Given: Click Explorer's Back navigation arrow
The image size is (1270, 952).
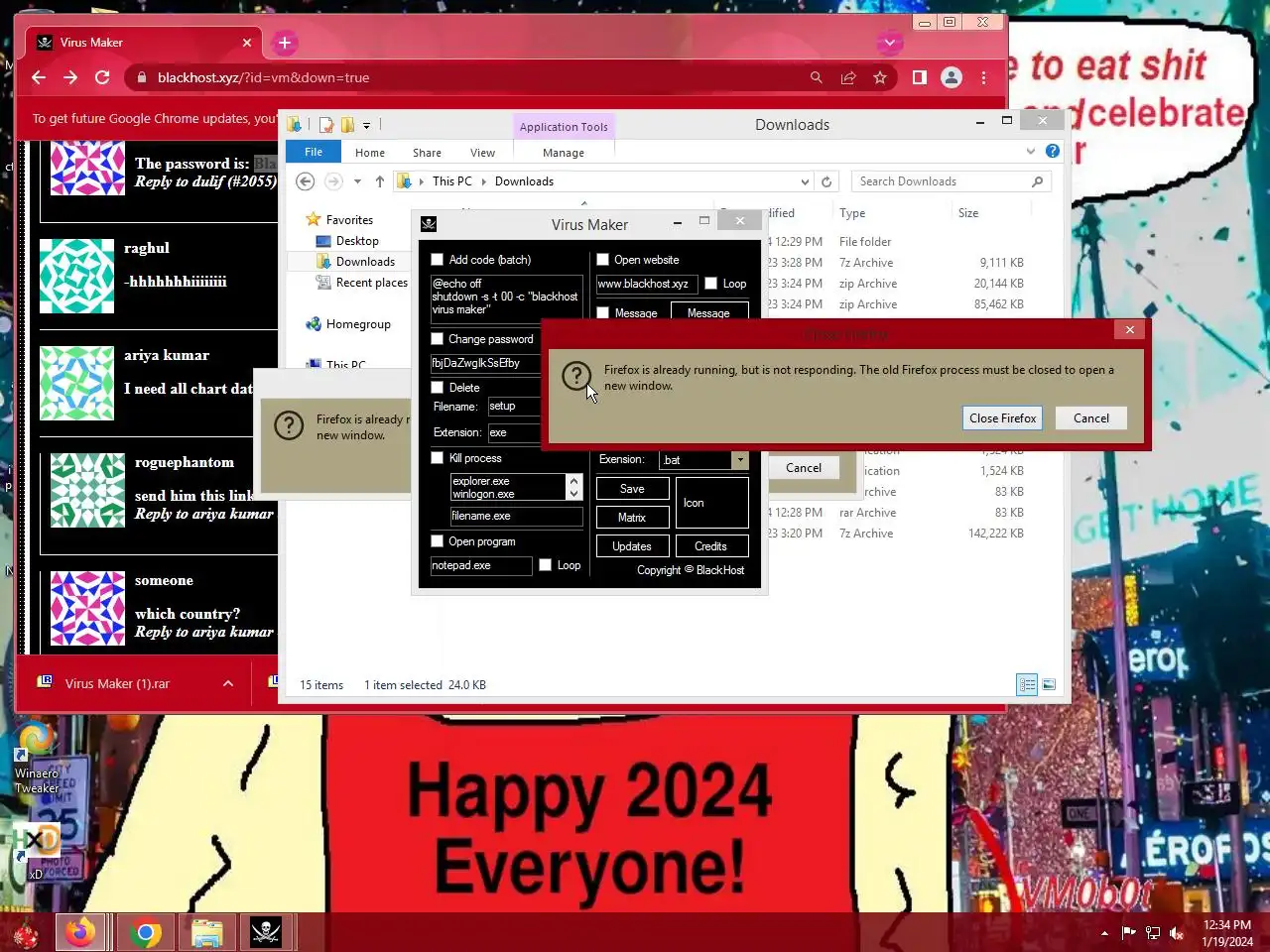Looking at the screenshot, I should (306, 181).
